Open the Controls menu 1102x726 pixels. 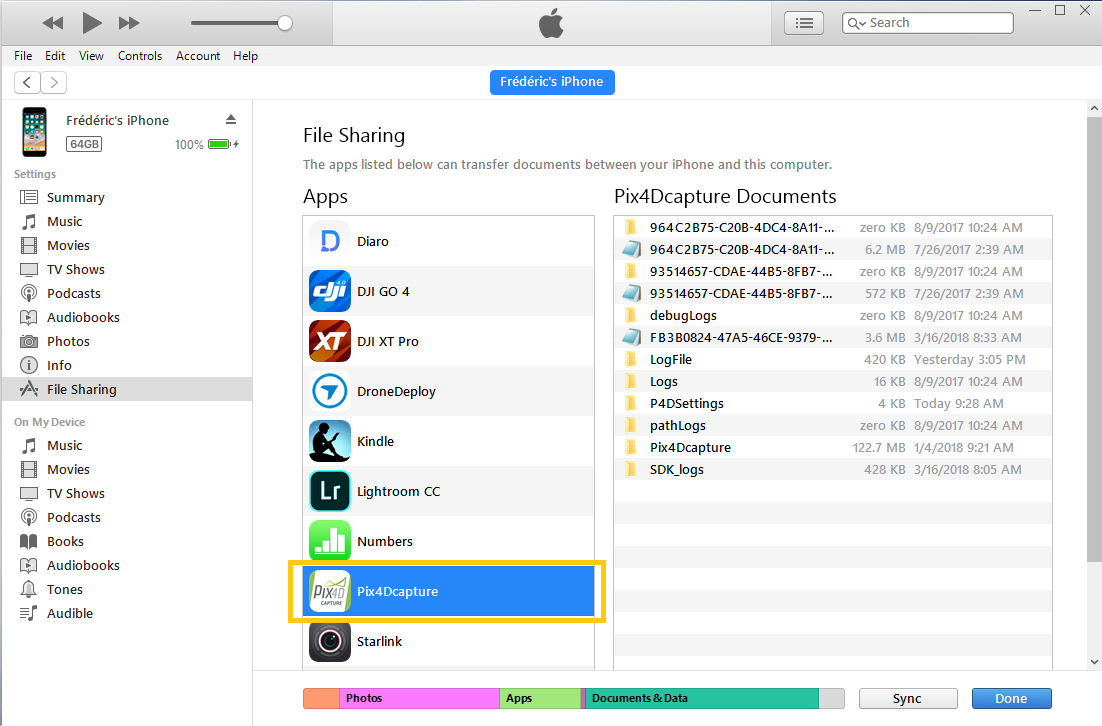click(140, 56)
